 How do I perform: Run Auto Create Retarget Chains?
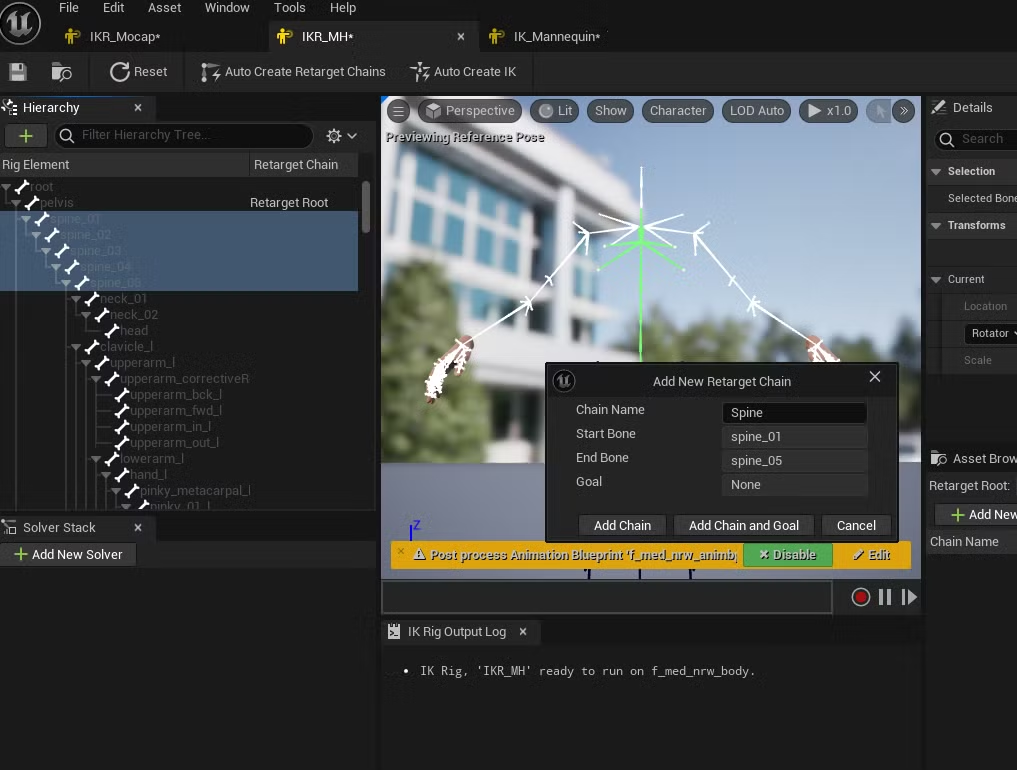pyautogui.click(x=293, y=71)
